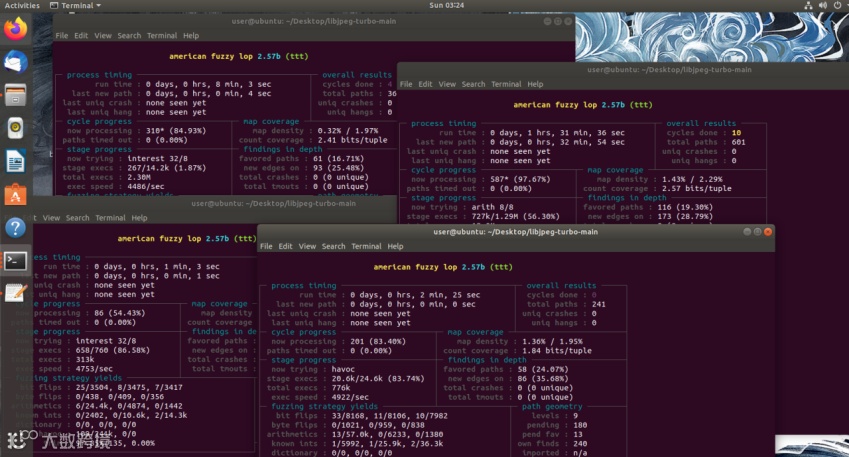The image size is (849, 457).
Task: Click the network status icon in top bar
Action: 808,5
